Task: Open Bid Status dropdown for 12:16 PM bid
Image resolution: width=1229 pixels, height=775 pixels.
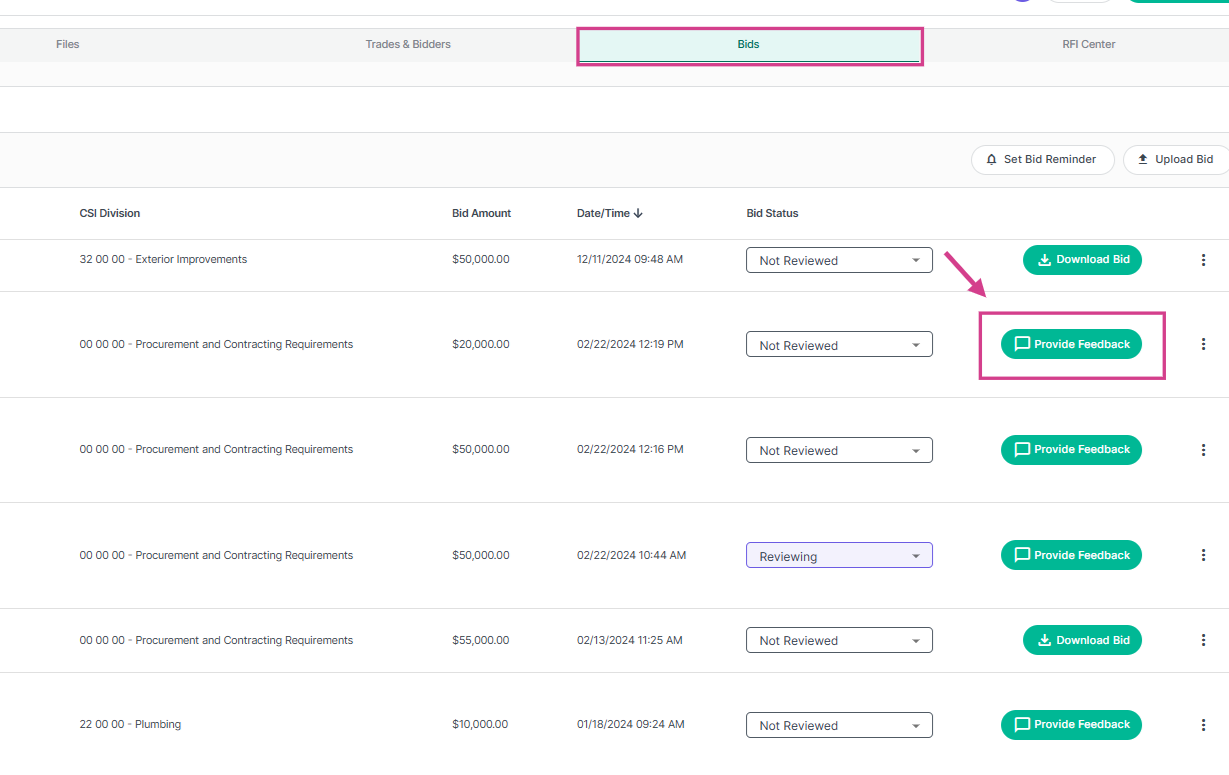Action: (x=839, y=450)
